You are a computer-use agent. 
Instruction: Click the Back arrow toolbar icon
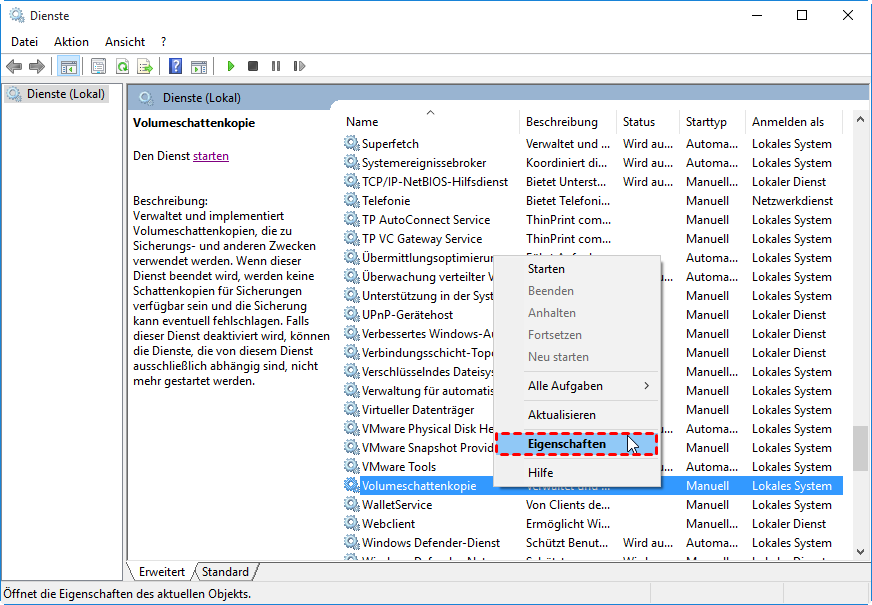(x=14, y=66)
